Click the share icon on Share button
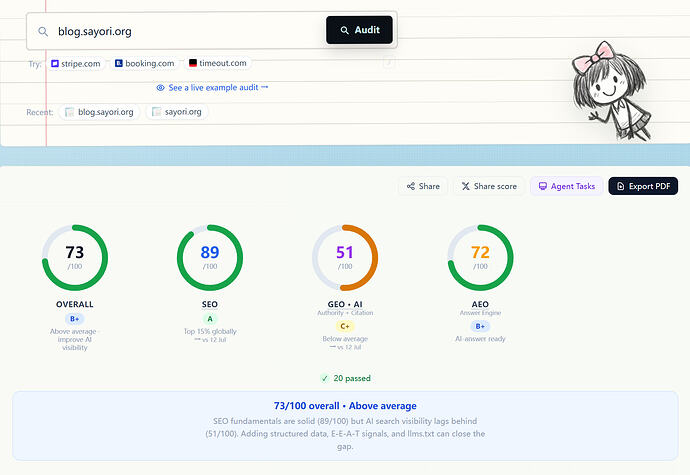Image resolution: width=690 pixels, height=475 pixels. pyautogui.click(x=411, y=186)
